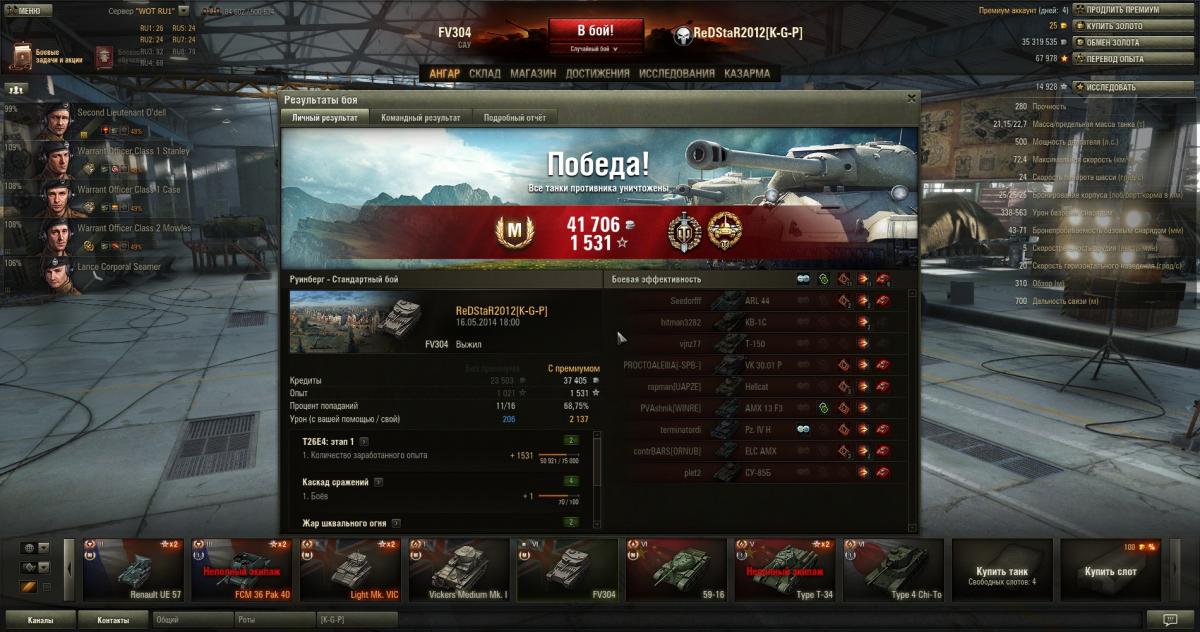Toggle the checkbox beside the camouflage filter
Image resolution: width=1200 pixels, height=632 pixels.
[45, 587]
